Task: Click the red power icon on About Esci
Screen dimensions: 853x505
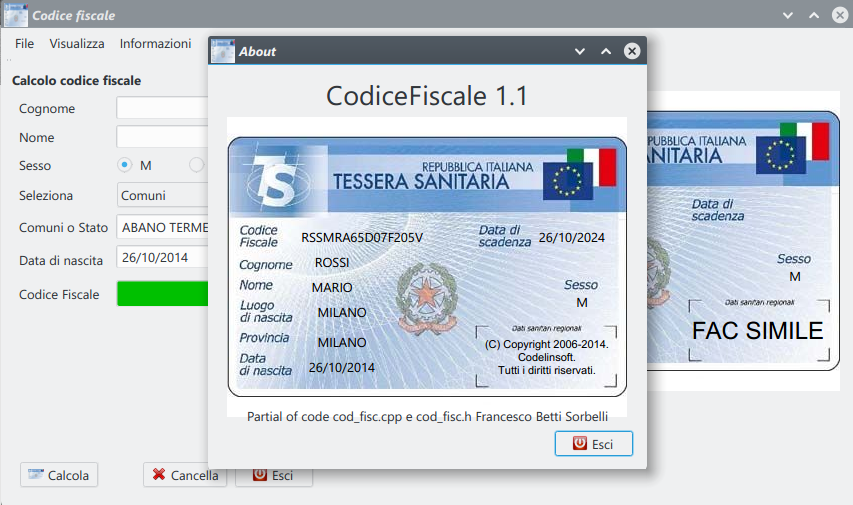Action: [x=580, y=444]
